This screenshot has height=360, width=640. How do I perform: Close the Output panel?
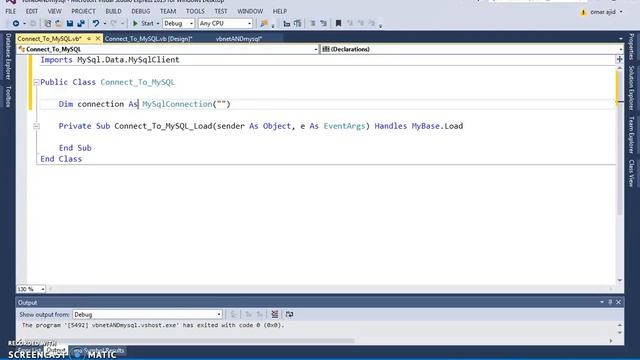(618, 302)
